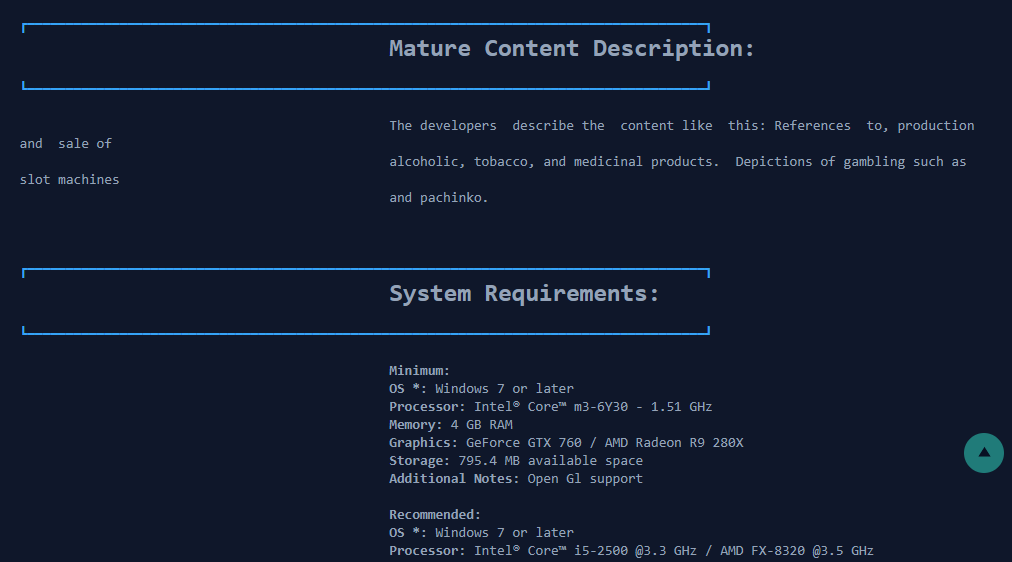The image size is (1012, 562).
Task: Click the recommended OS Windows 7 line
Action: (x=481, y=532)
